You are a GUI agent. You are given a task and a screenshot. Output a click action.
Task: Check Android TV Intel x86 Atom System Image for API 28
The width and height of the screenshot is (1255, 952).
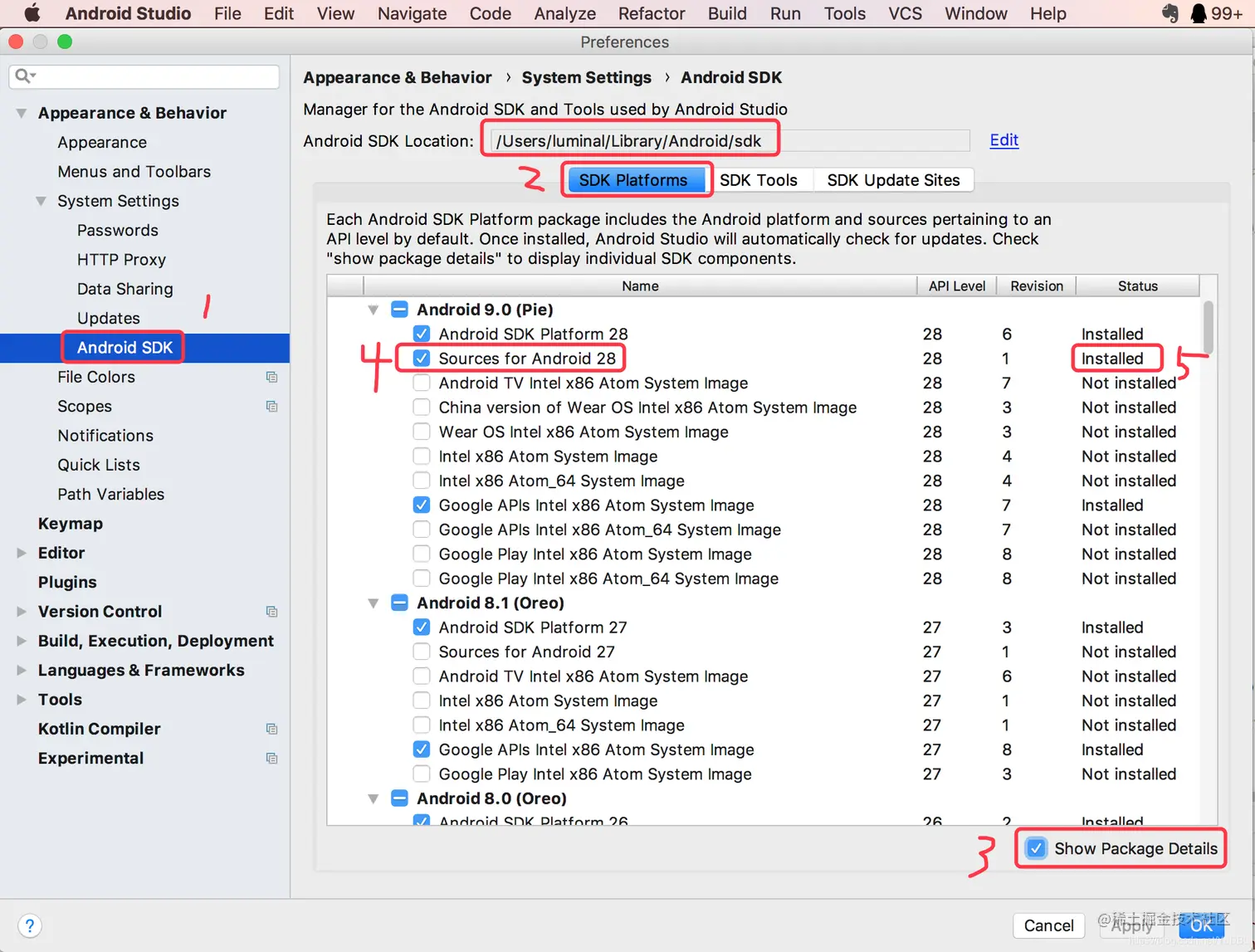(x=422, y=383)
